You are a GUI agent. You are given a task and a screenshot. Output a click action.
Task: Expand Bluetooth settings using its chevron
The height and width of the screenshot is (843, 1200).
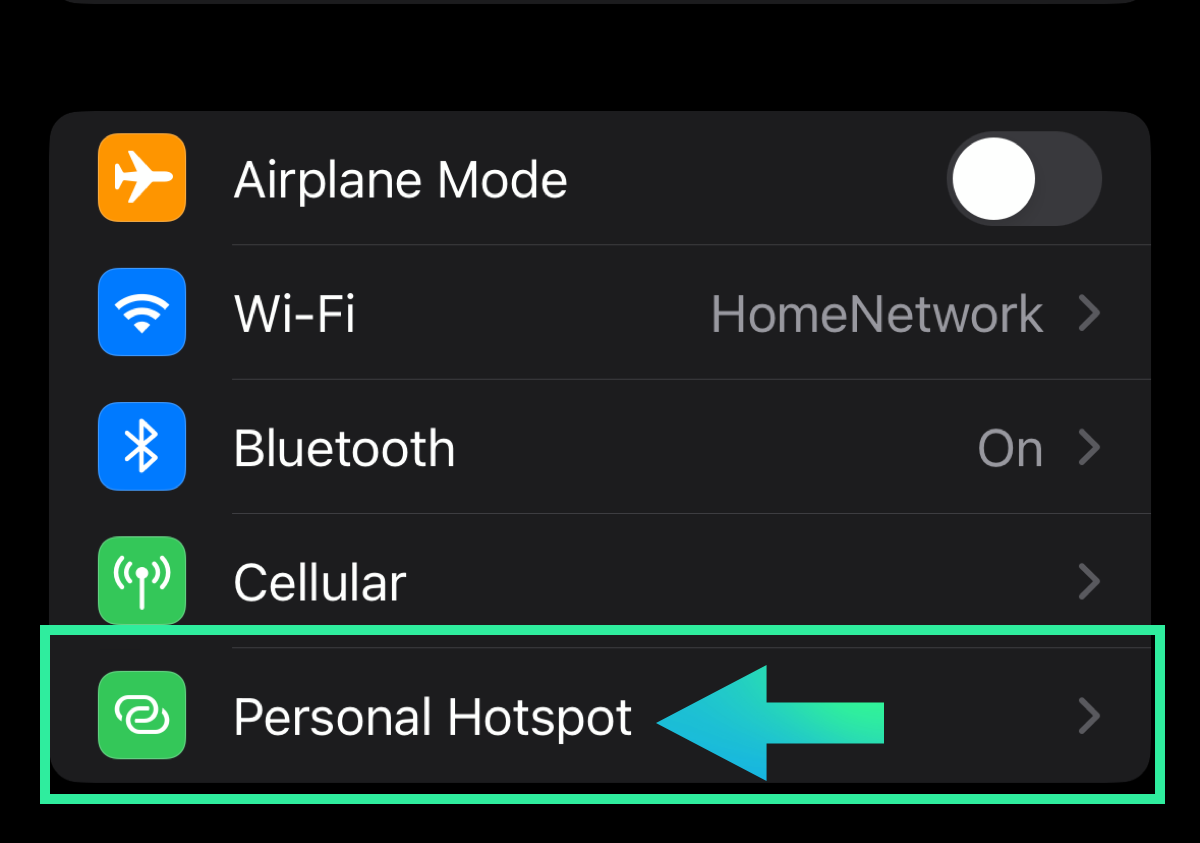pyautogui.click(x=1090, y=448)
